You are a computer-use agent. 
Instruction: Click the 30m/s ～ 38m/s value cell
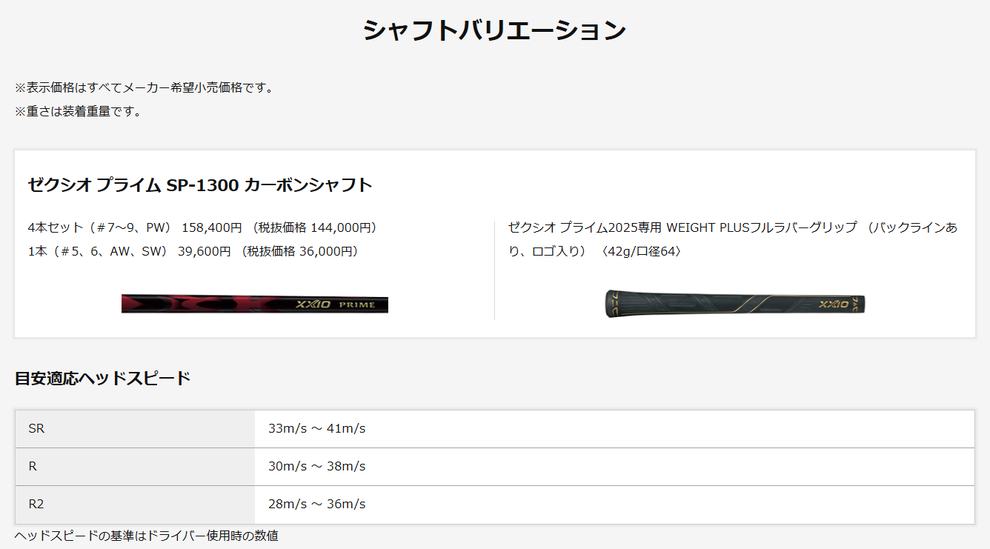614,466
